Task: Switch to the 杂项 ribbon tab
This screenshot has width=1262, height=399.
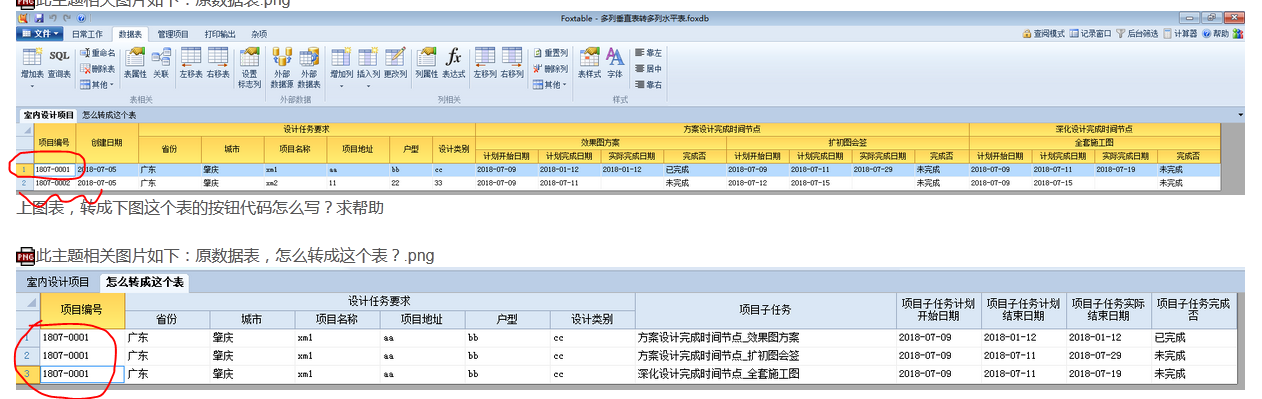Action: click(x=258, y=33)
